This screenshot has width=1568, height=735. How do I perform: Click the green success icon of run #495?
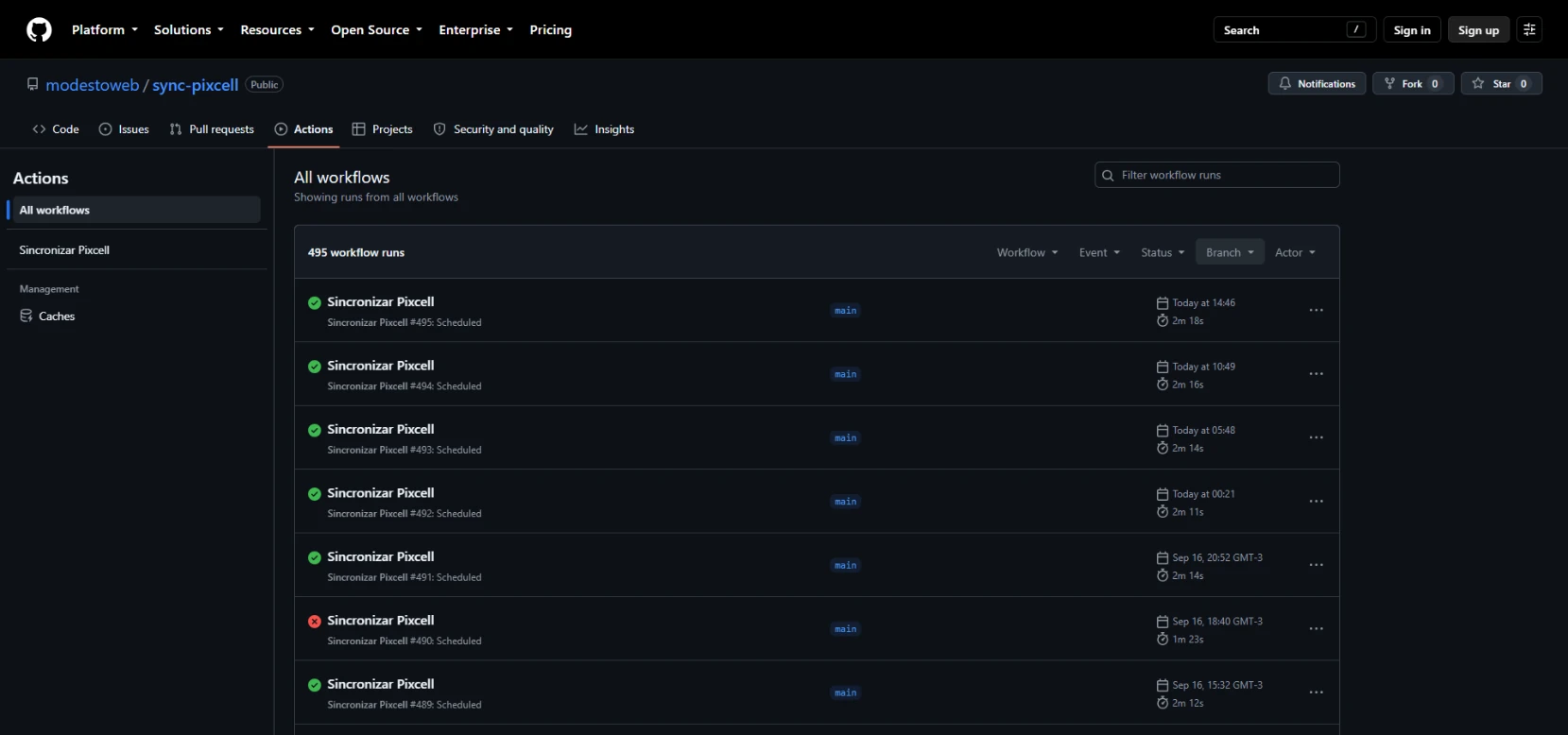pyautogui.click(x=315, y=303)
